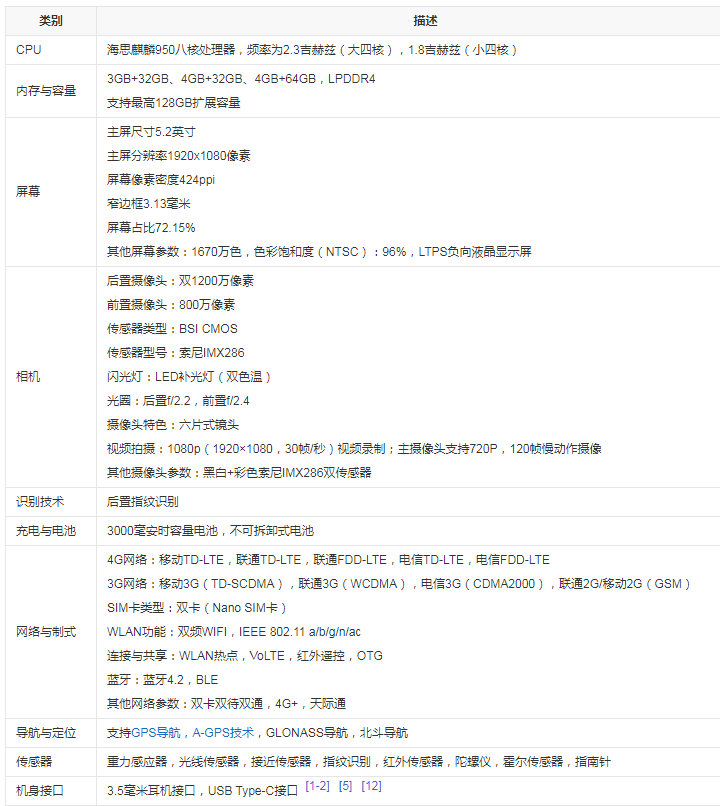
Task: Click the 光圈：后置f/2.2 line
Action: 178,401
